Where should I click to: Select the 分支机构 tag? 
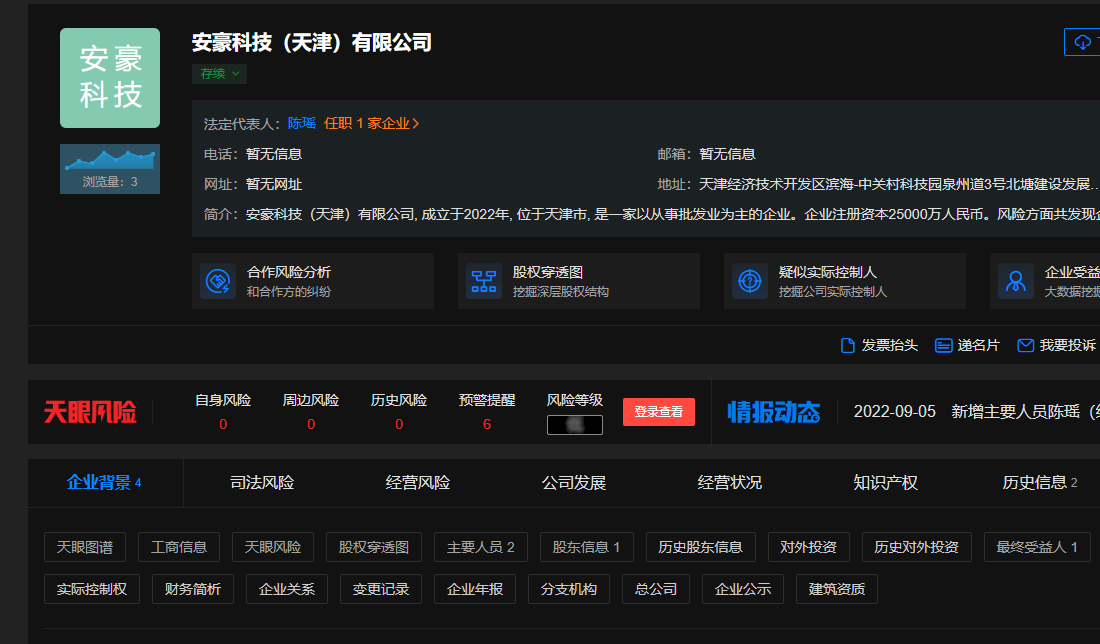click(x=569, y=589)
